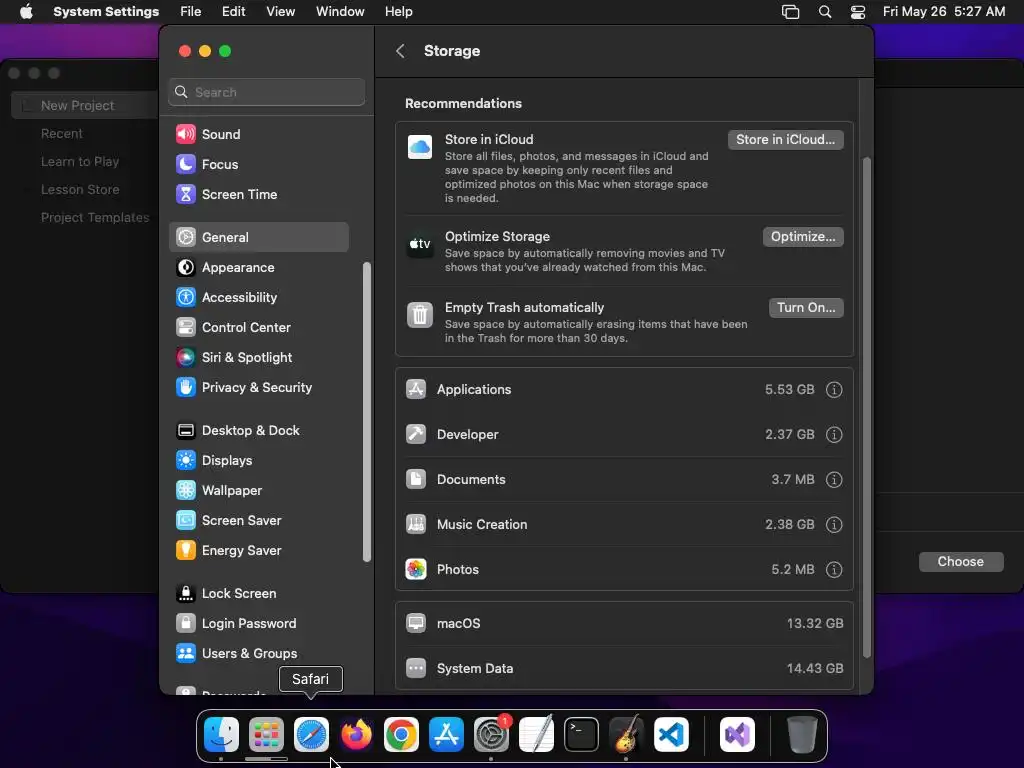This screenshot has height=768, width=1024.
Task: Open the File menu
Action: [191, 12]
